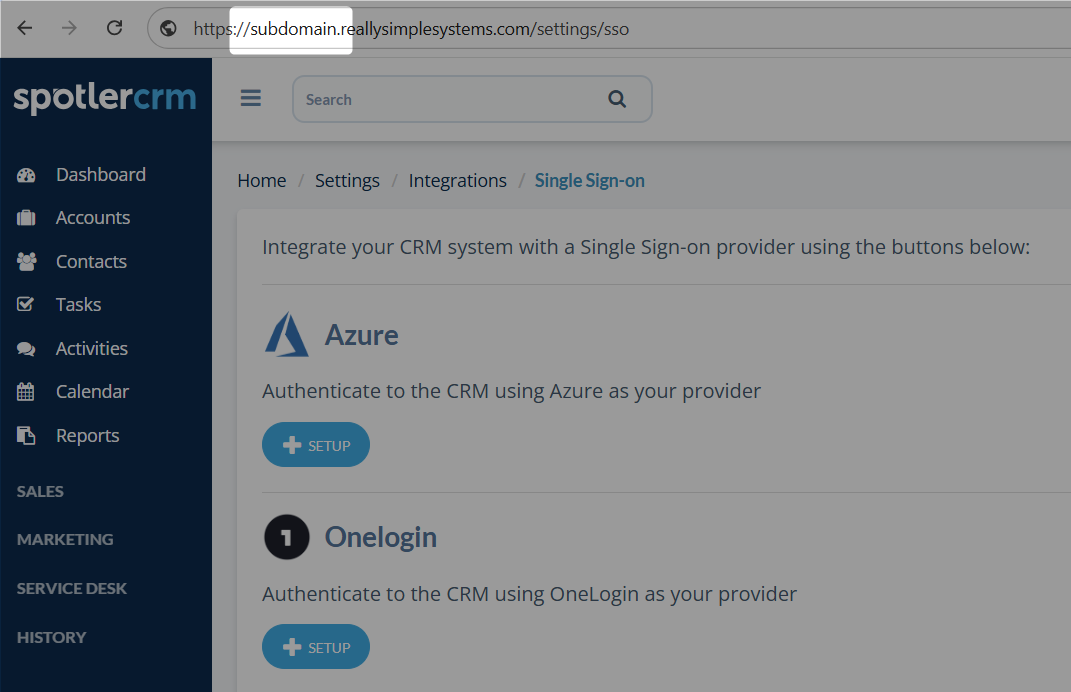Click the Calendar grid icon
Viewport: 1071px width, 692px height.
tap(25, 391)
